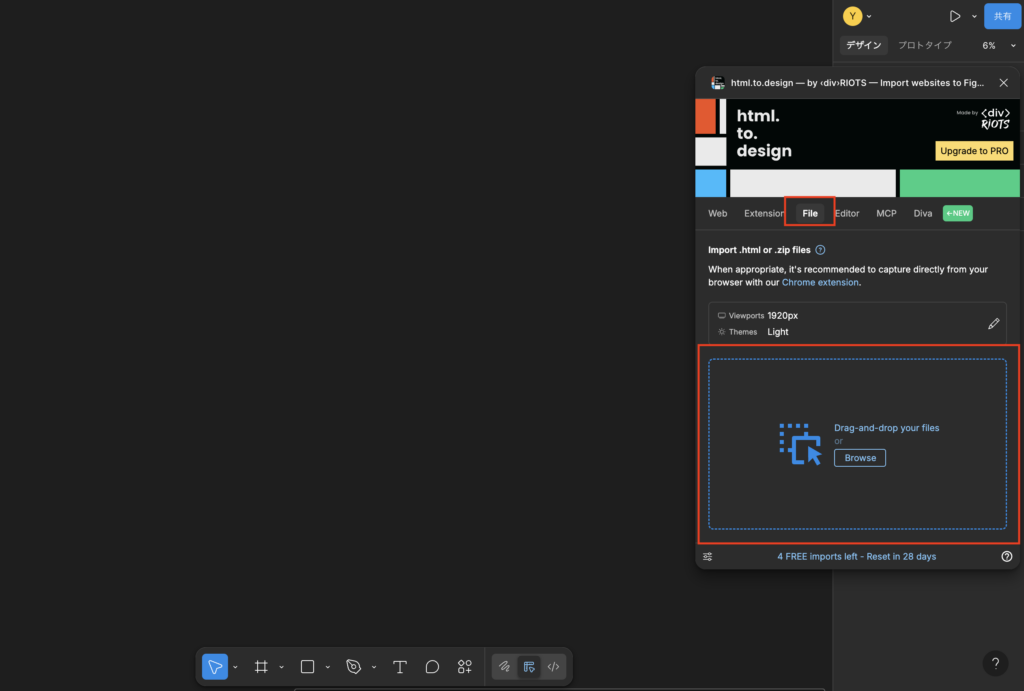Click the green NEW badge
The height and width of the screenshot is (691, 1024).
coord(957,213)
